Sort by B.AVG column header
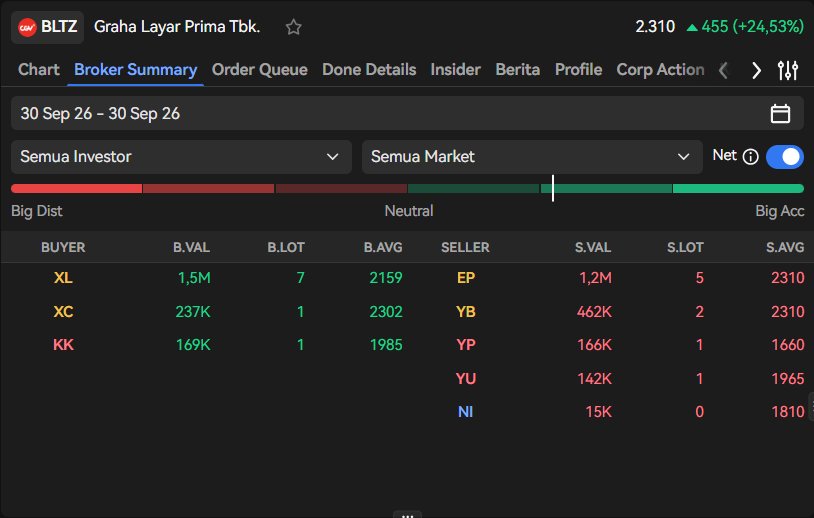This screenshot has width=814, height=518. [383, 248]
